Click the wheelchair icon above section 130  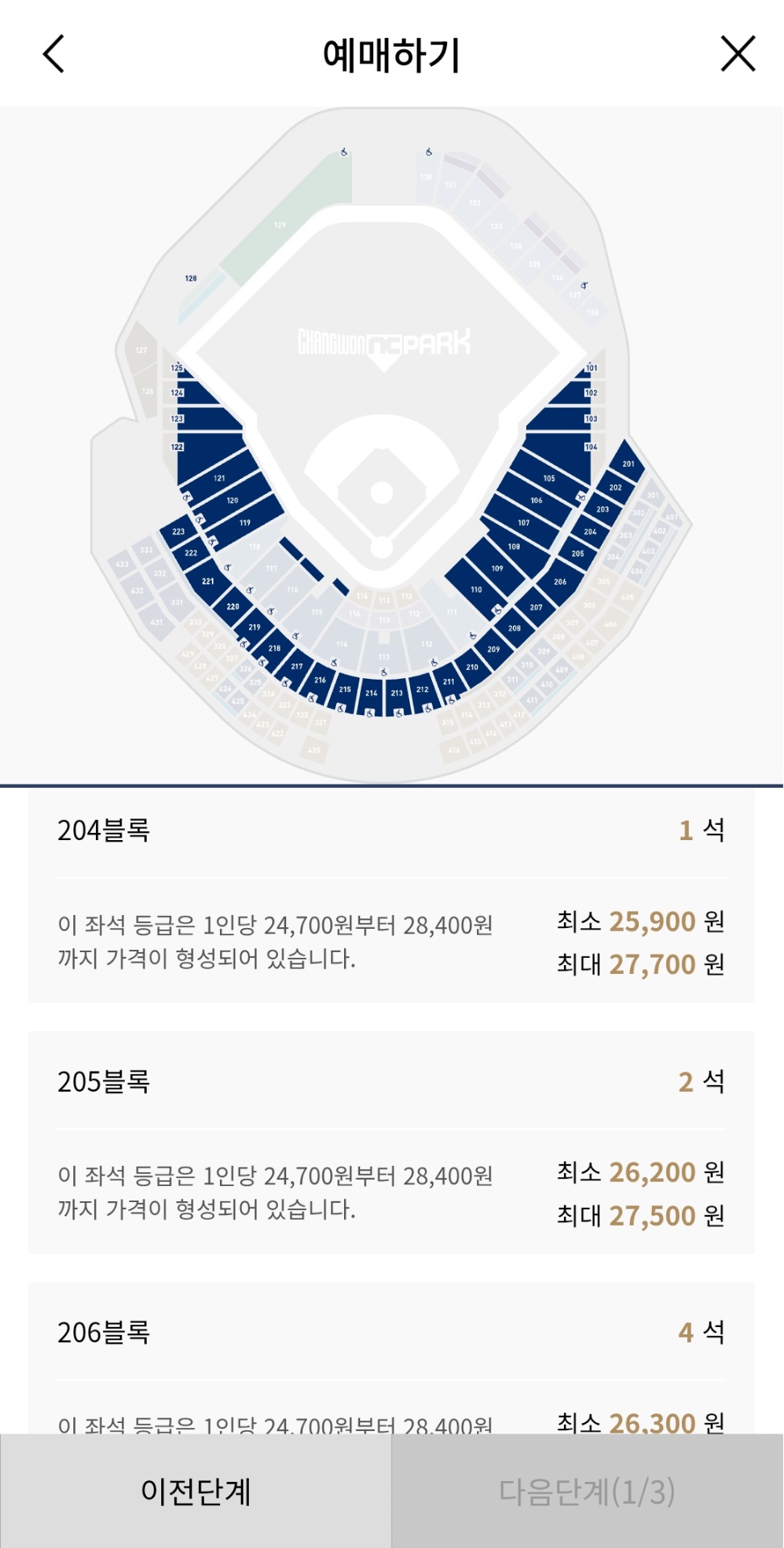click(x=429, y=152)
